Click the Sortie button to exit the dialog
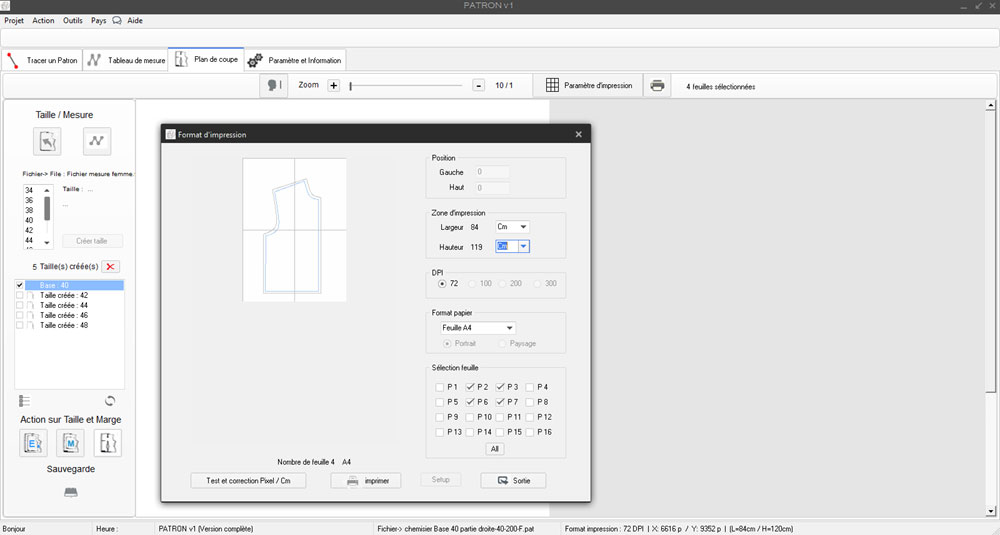The image size is (1000, 535). (513, 481)
